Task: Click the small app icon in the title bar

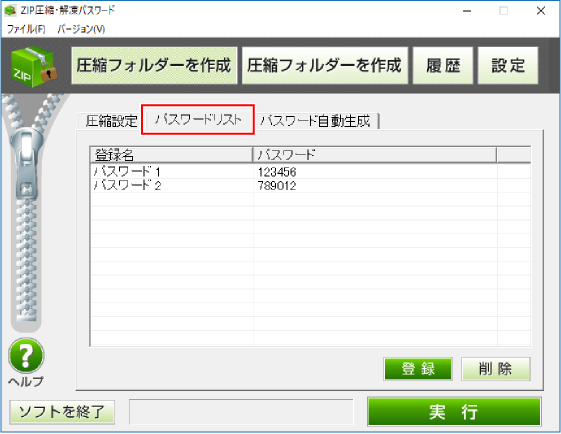Action: click(10, 10)
